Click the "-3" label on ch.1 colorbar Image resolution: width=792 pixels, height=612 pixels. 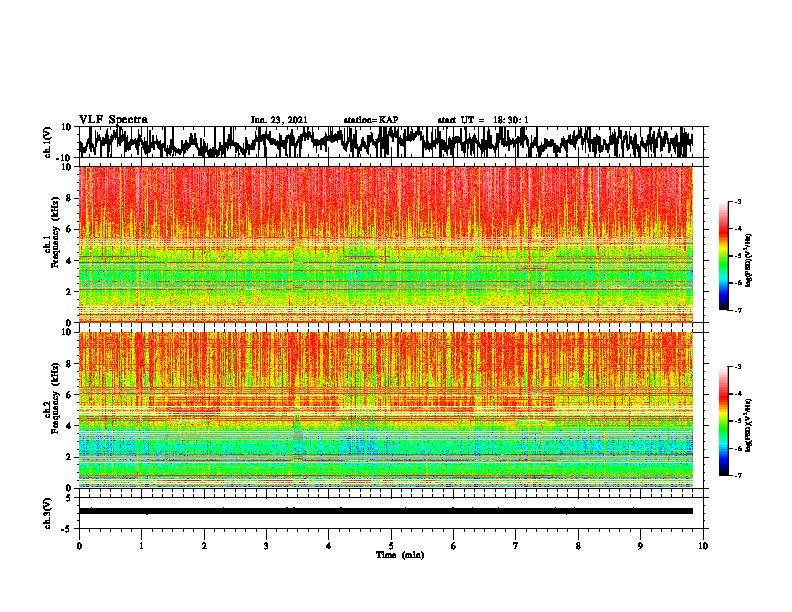737,201
